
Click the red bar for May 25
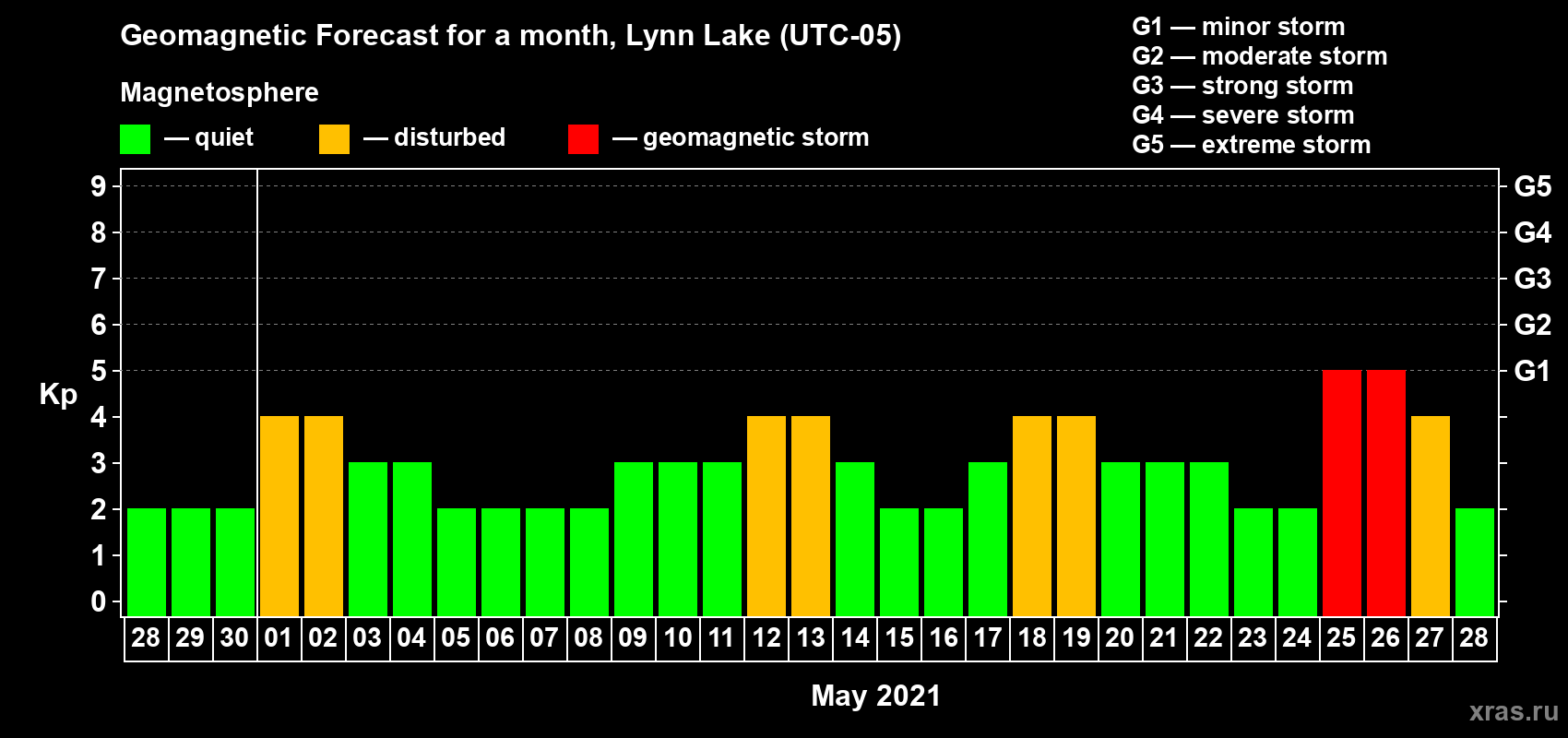point(1342,493)
